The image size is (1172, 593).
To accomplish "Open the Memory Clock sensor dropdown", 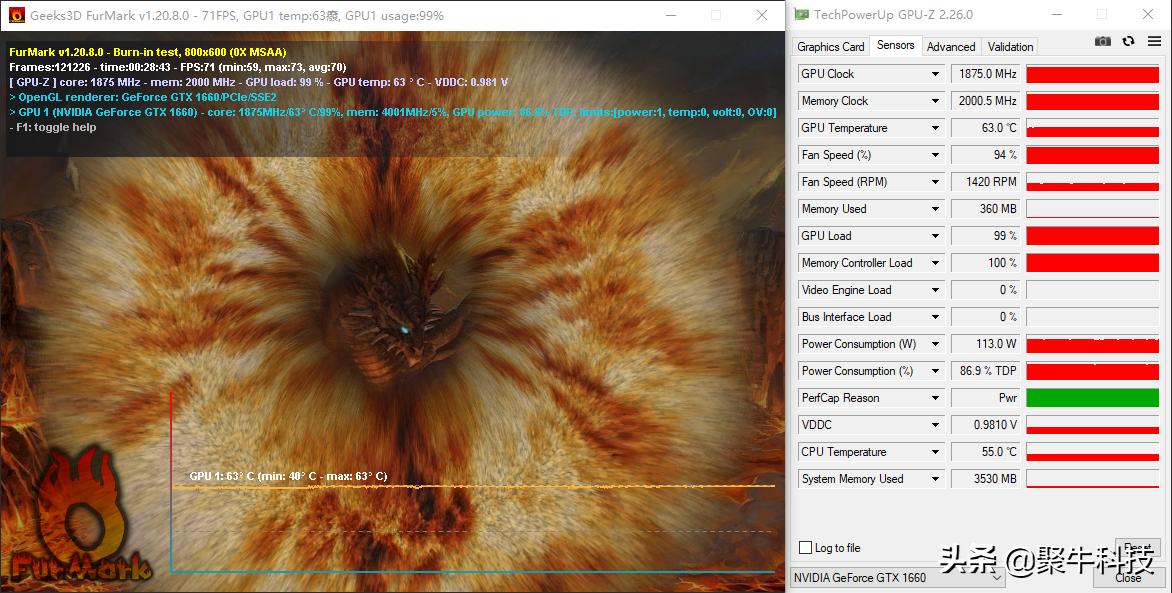I will [x=935, y=101].
